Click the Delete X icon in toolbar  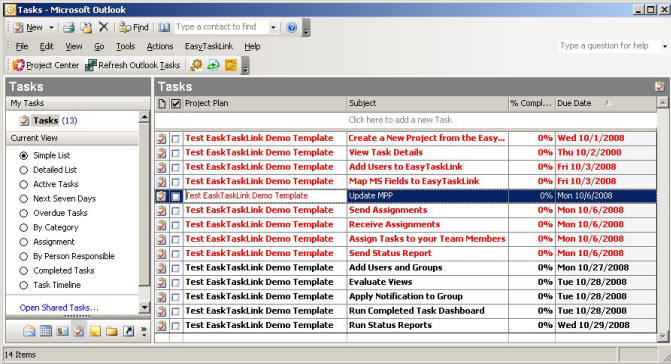(x=104, y=27)
